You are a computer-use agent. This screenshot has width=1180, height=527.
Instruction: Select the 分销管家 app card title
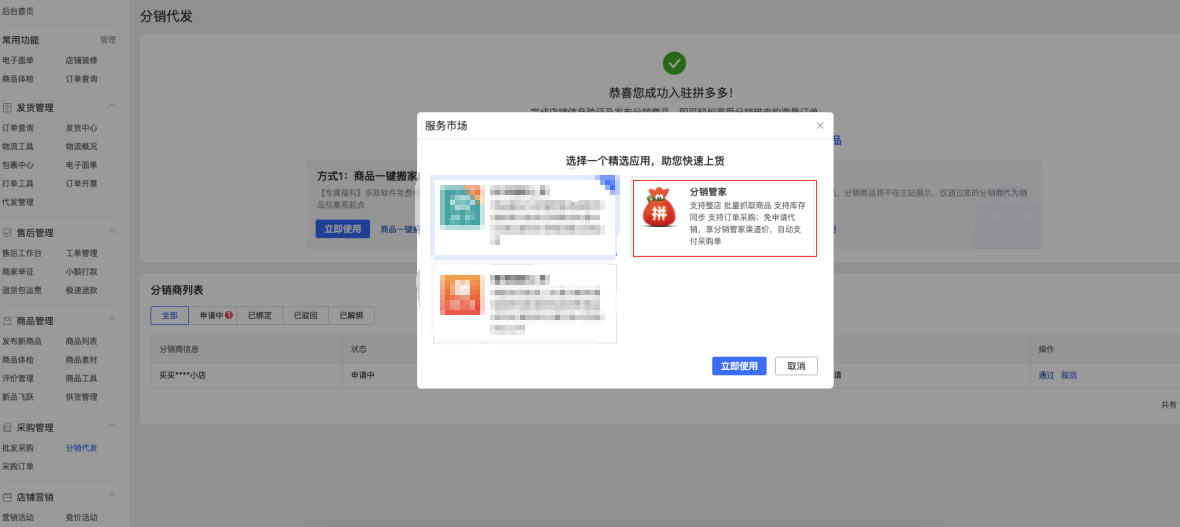707,192
